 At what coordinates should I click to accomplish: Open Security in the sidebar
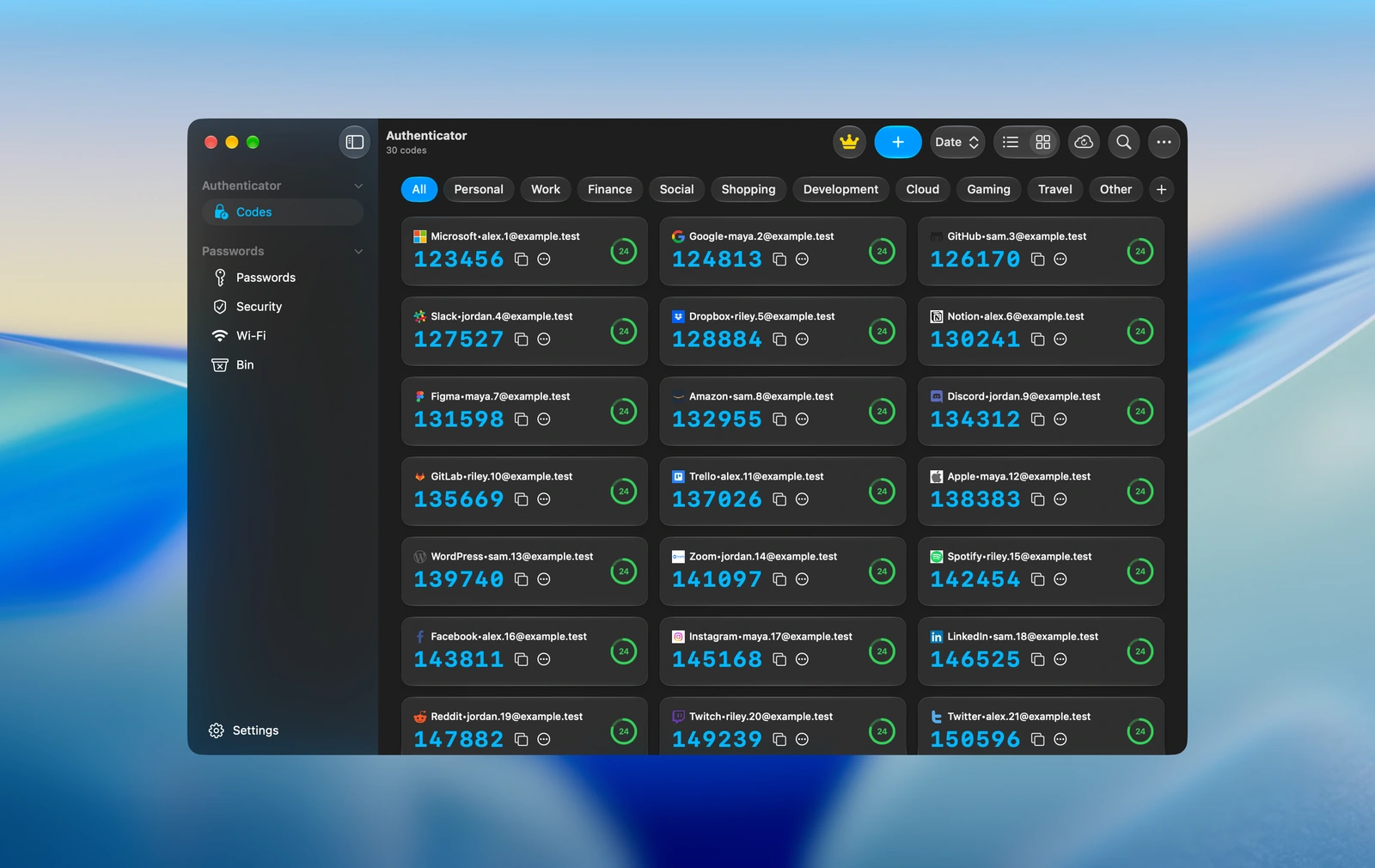coord(283,307)
